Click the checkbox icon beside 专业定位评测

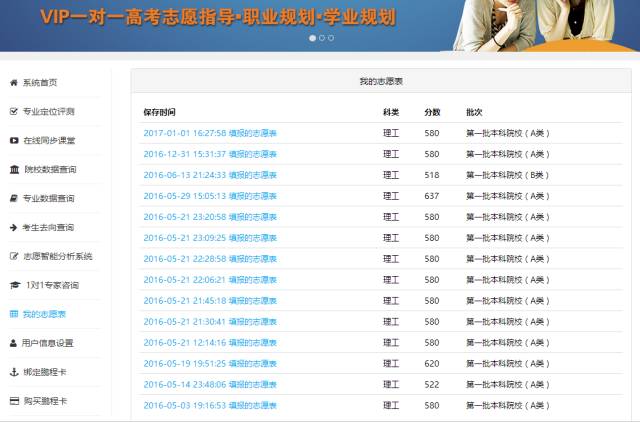coord(14,111)
